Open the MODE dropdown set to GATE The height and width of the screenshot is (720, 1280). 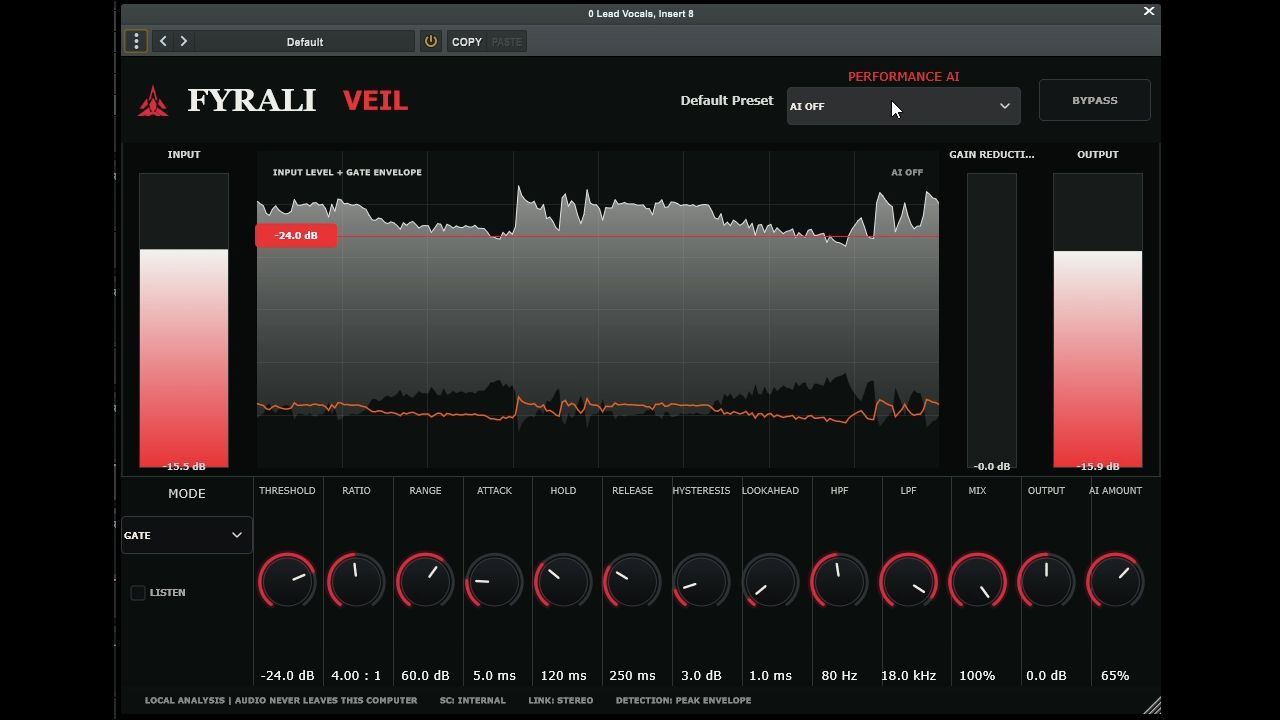186,535
